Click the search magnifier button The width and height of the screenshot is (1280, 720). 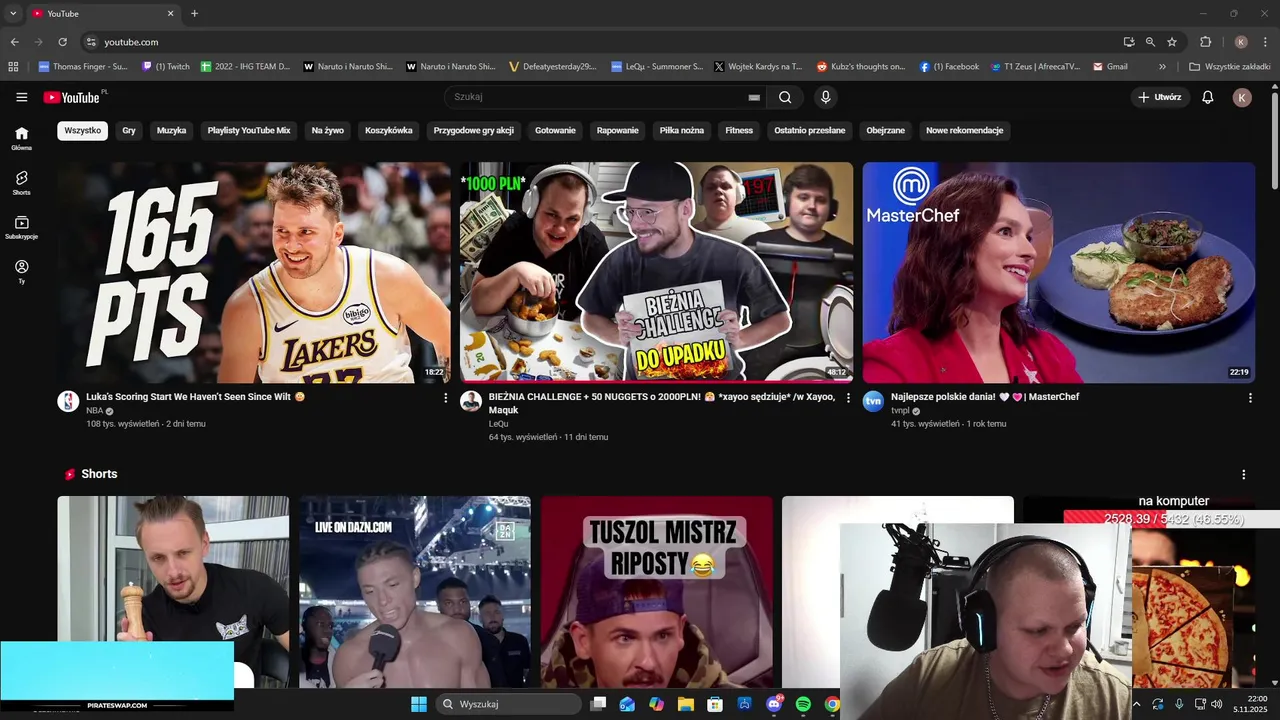point(785,97)
